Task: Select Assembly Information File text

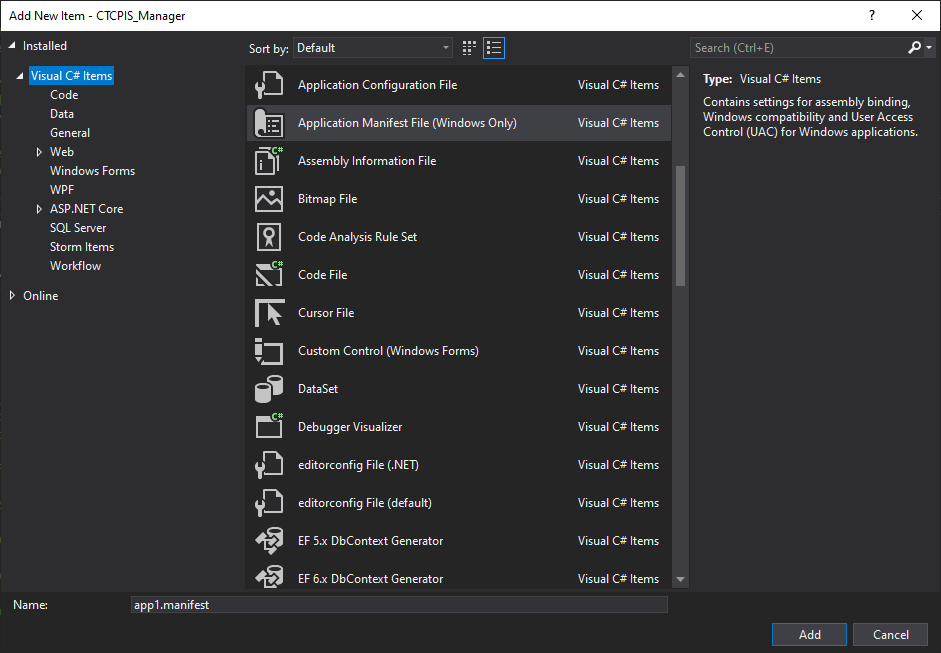Action: coord(367,161)
